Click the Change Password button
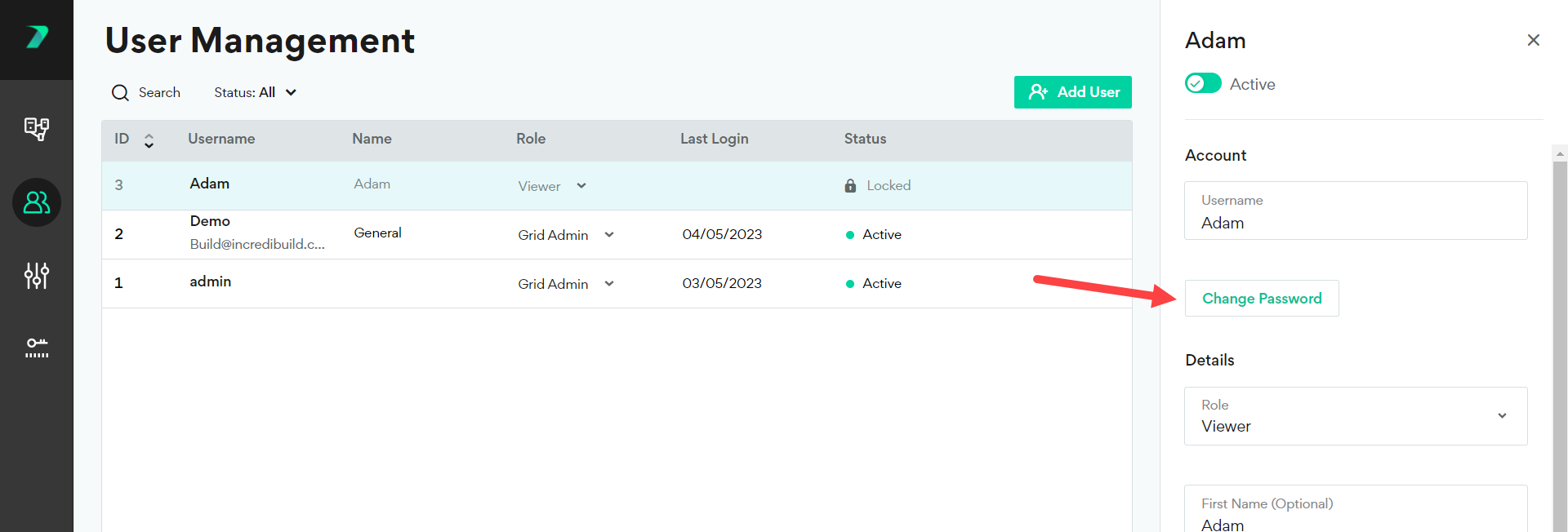Image resolution: width=1568 pixels, height=532 pixels. 1261,299
